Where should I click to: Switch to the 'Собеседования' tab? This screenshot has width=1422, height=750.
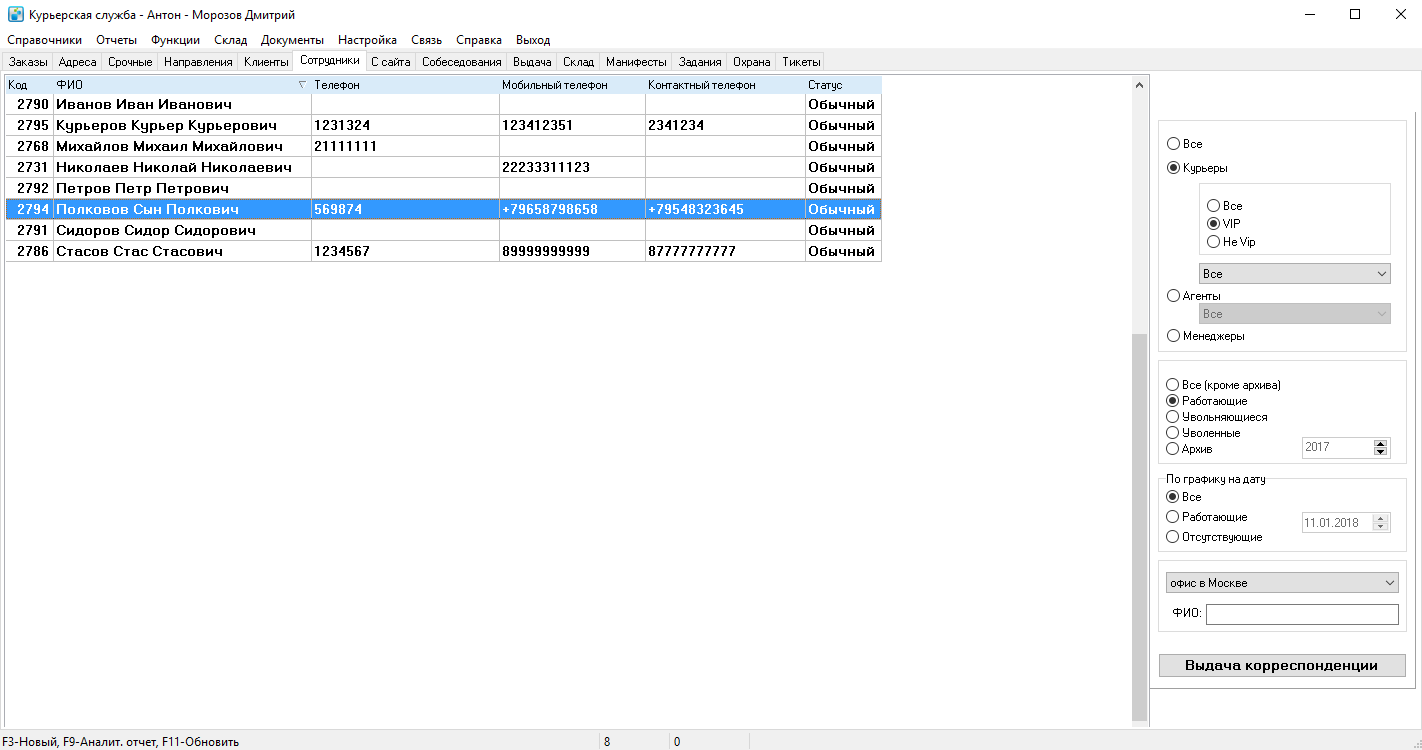462,62
